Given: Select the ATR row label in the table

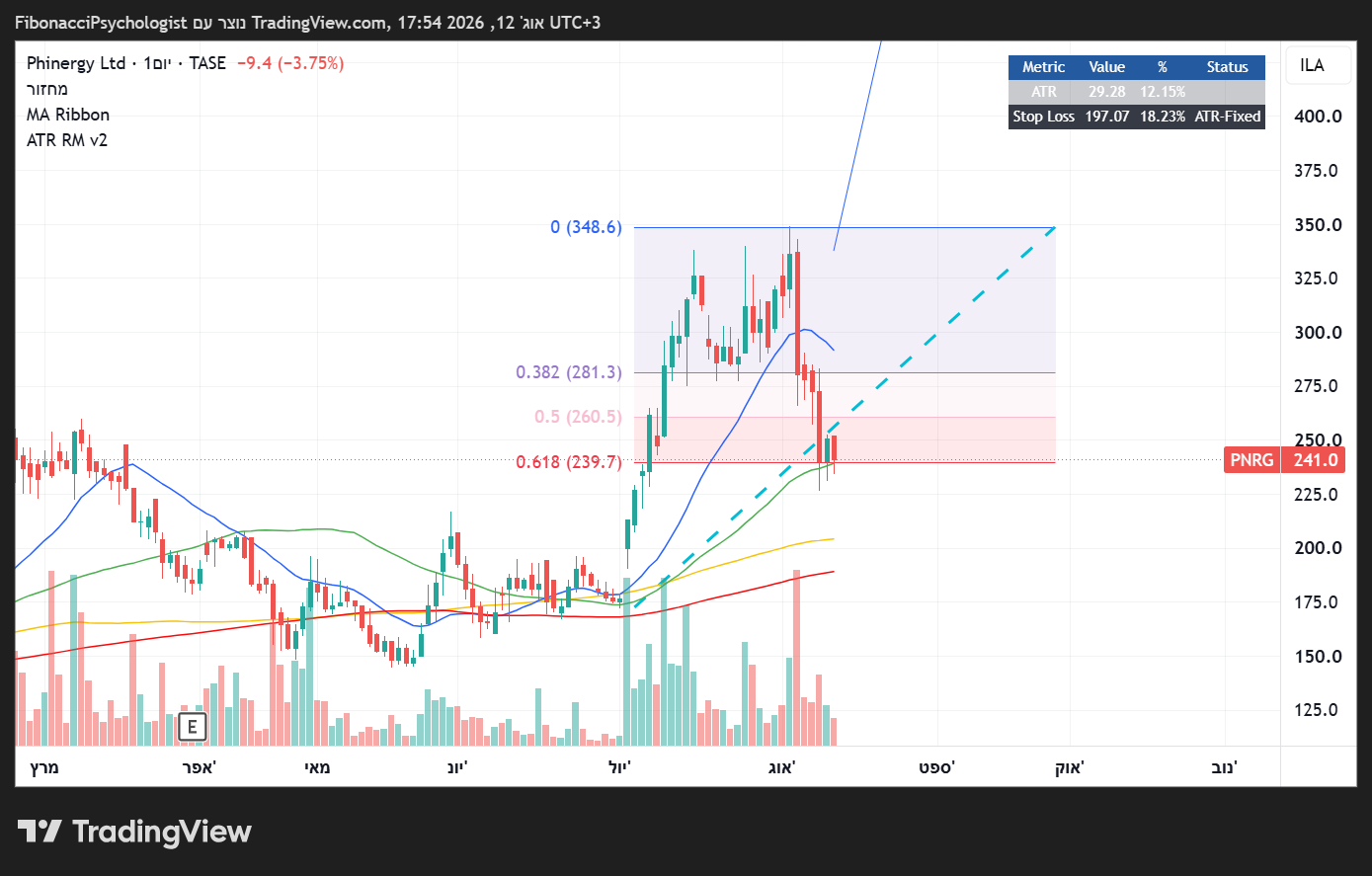Looking at the screenshot, I should [1044, 92].
